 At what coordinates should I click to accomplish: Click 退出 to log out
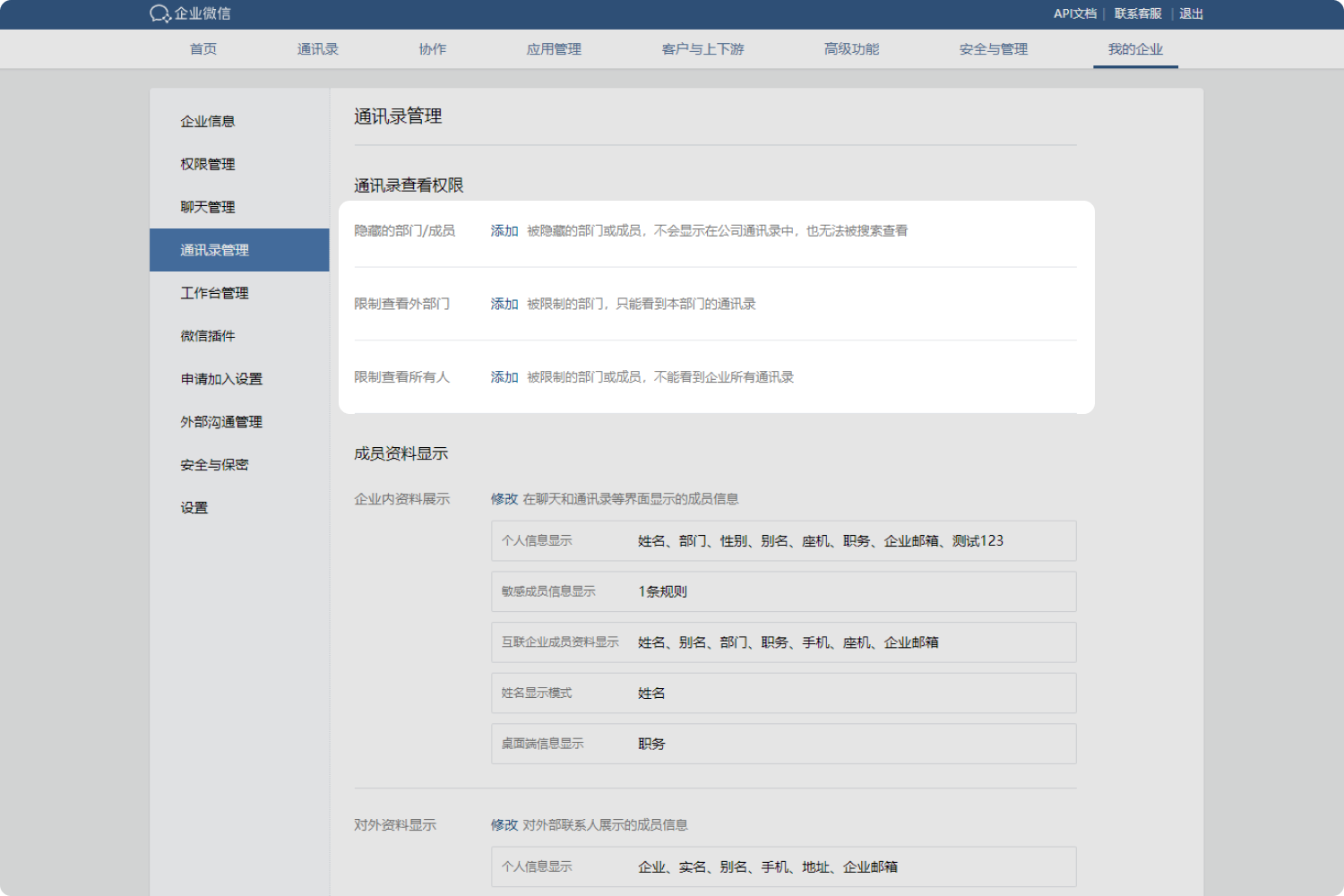[x=1191, y=13]
